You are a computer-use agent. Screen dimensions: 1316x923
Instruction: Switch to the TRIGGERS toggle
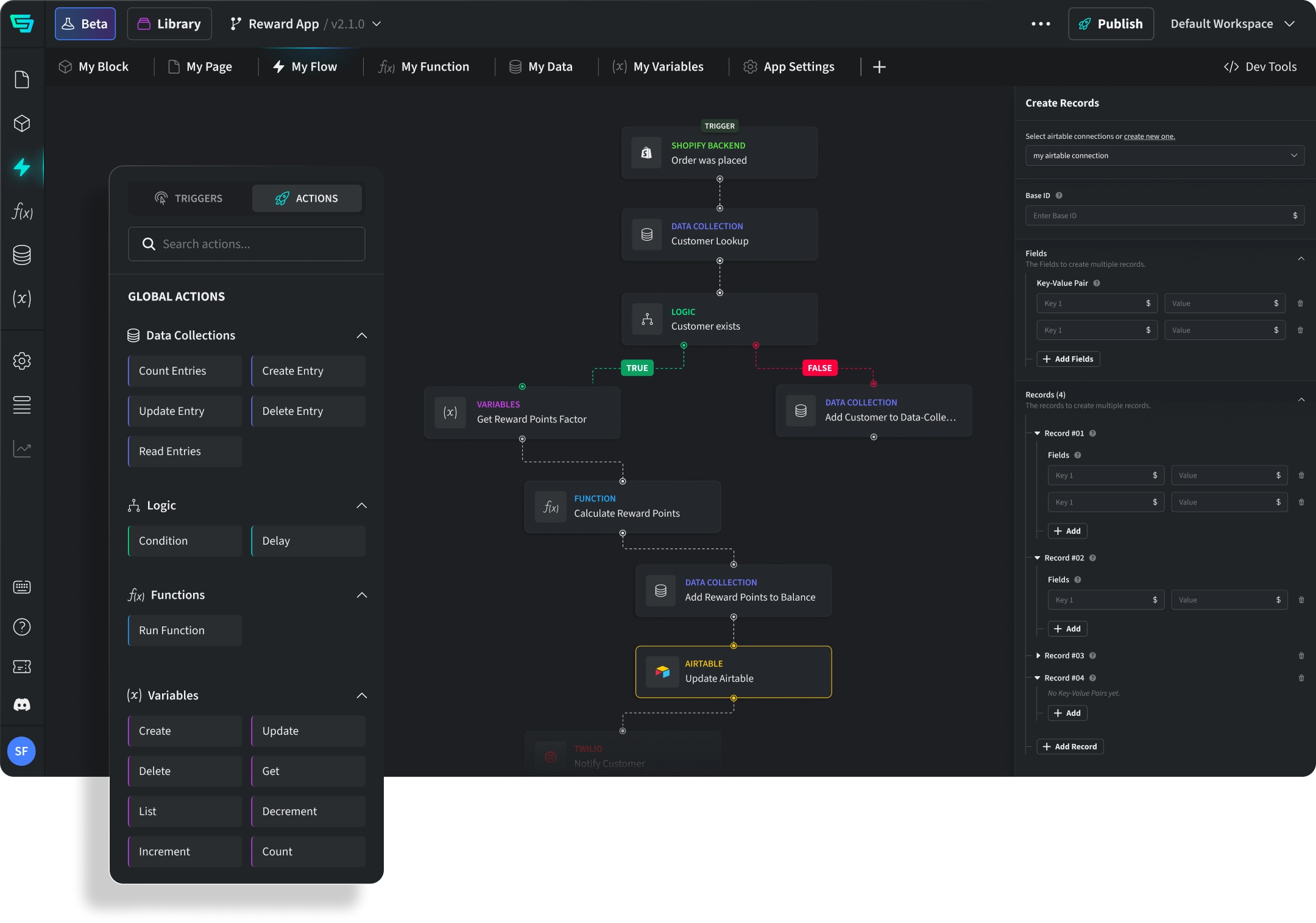tap(189, 199)
